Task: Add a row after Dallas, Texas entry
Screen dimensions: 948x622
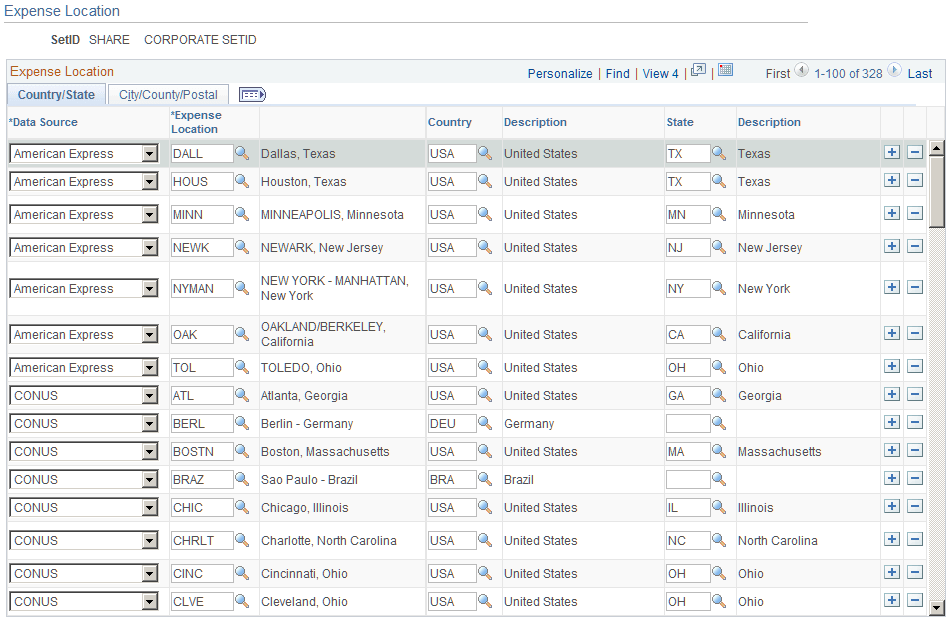Action: click(891, 153)
